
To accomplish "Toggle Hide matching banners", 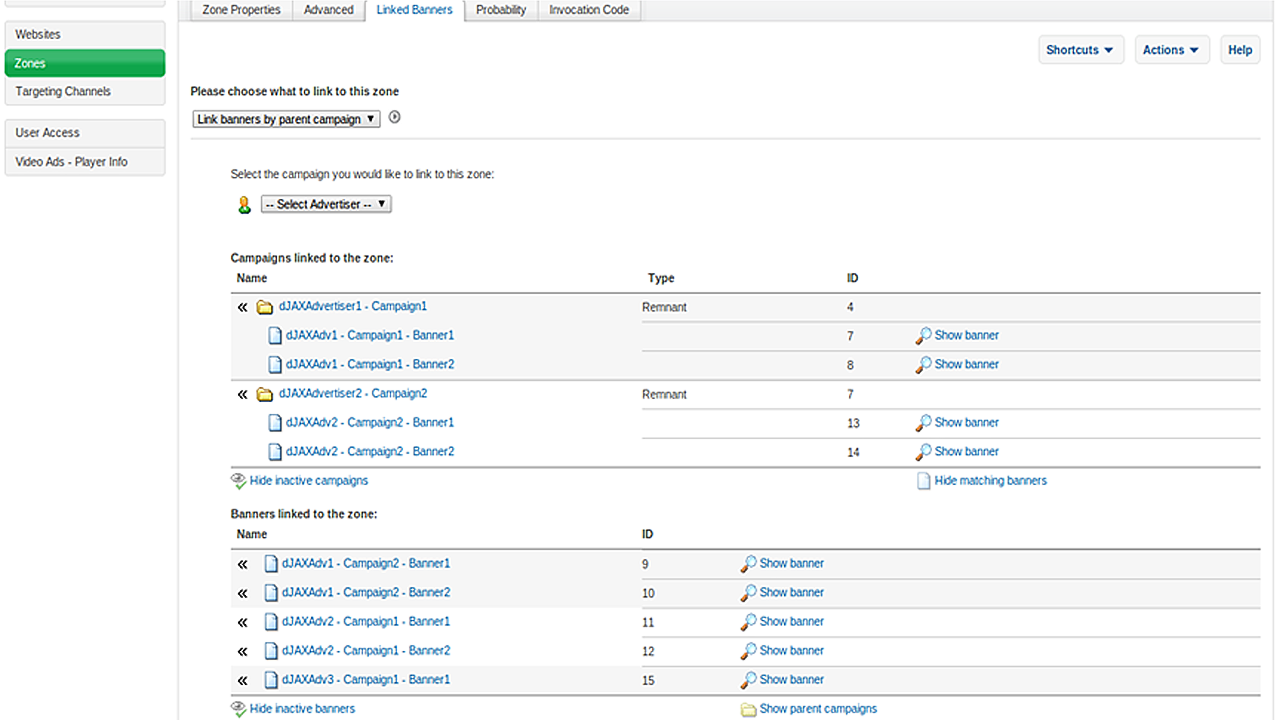I will pyautogui.click(x=989, y=481).
